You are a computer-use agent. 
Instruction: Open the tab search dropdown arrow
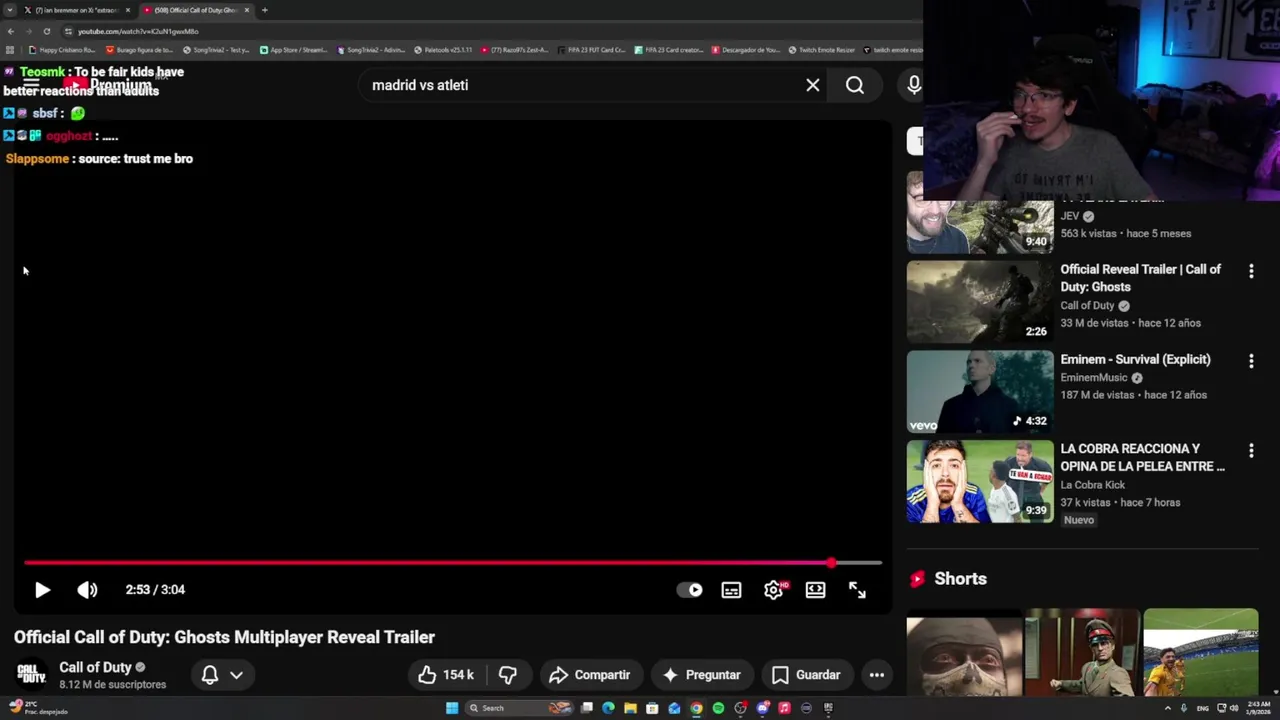pyautogui.click(x=9, y=10)
